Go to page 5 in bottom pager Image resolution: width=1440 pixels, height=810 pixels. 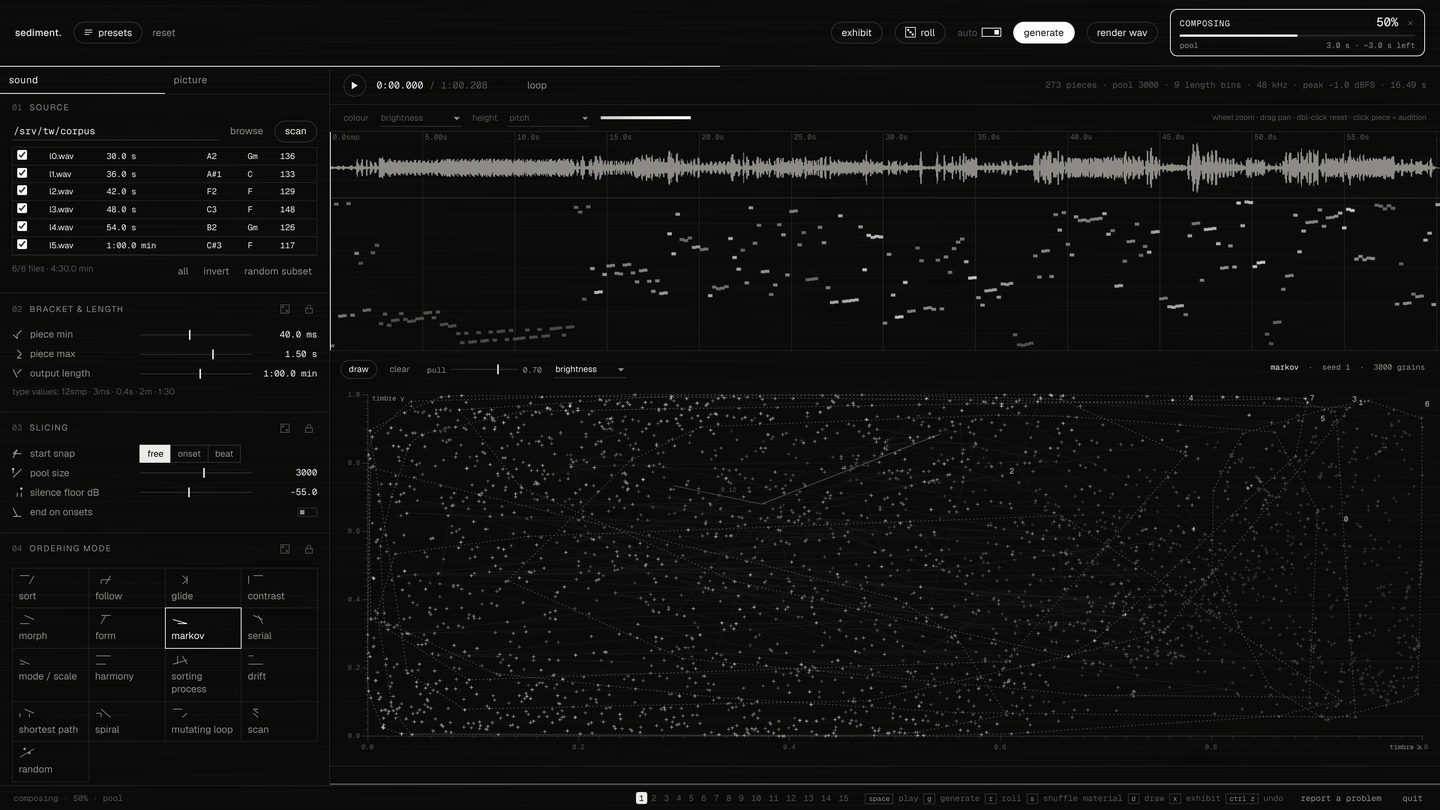(691, 798)
